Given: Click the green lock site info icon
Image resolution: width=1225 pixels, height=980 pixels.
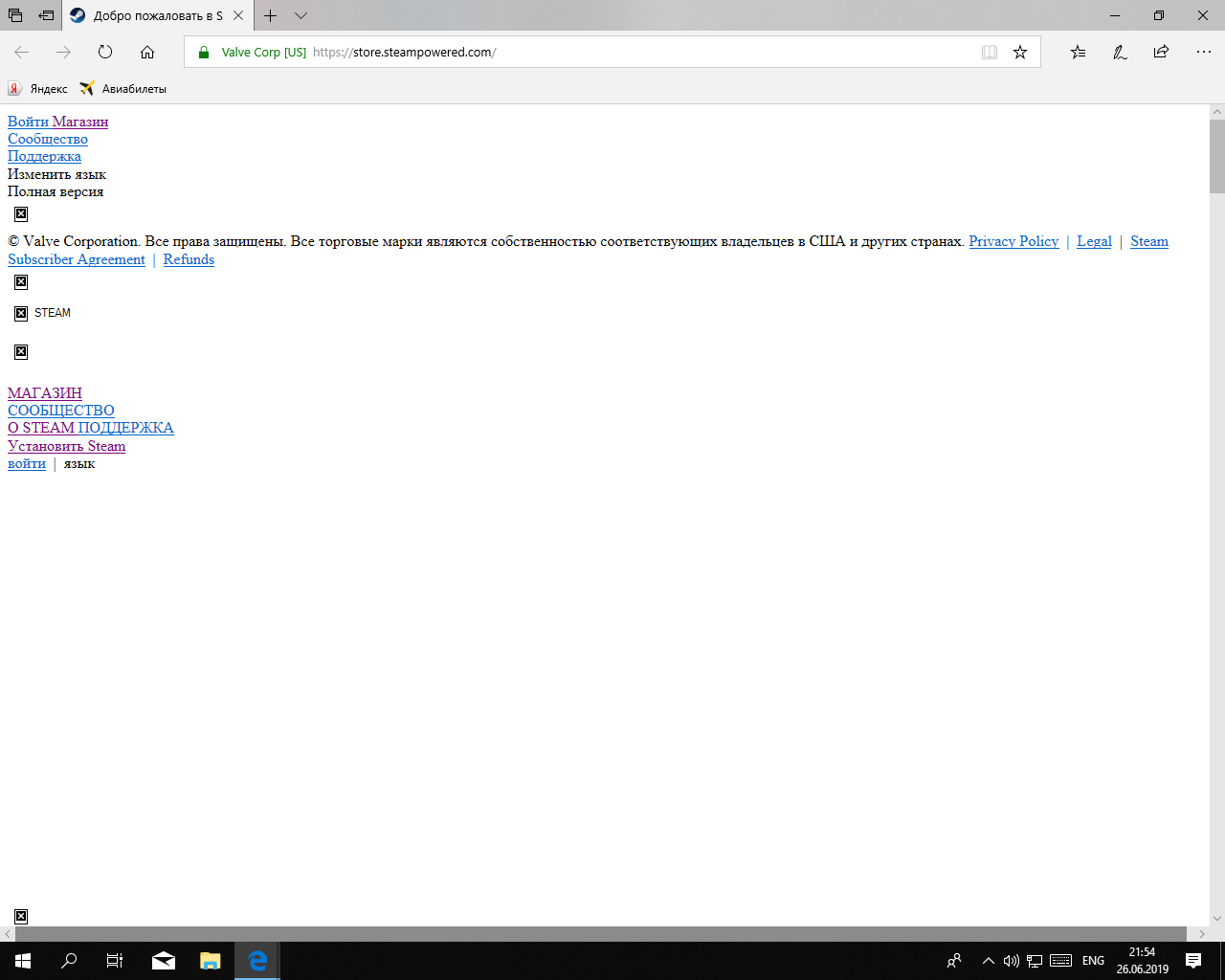Looking at the screenshot, I should 203,52.
